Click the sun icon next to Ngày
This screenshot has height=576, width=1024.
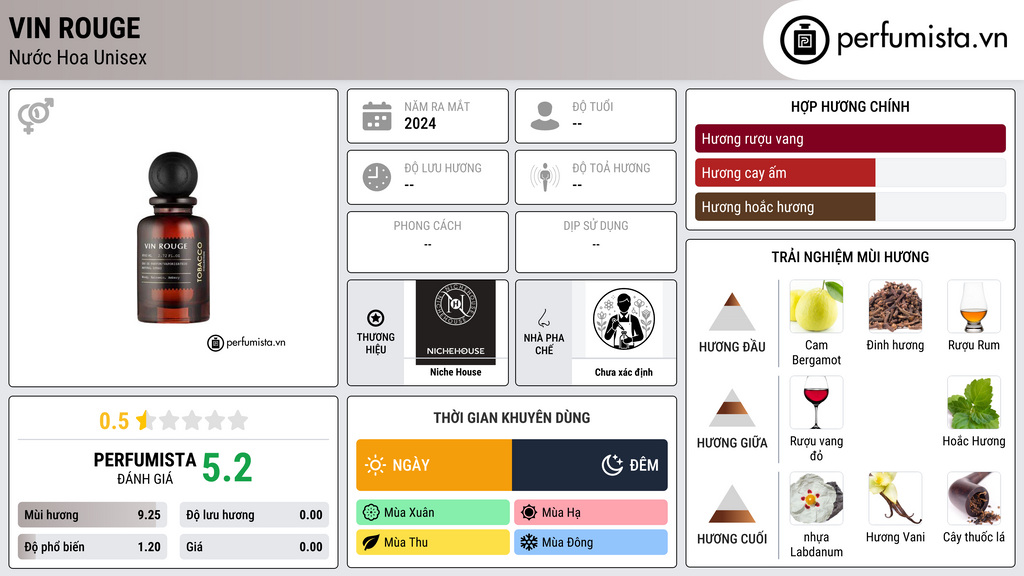point(375,465)
